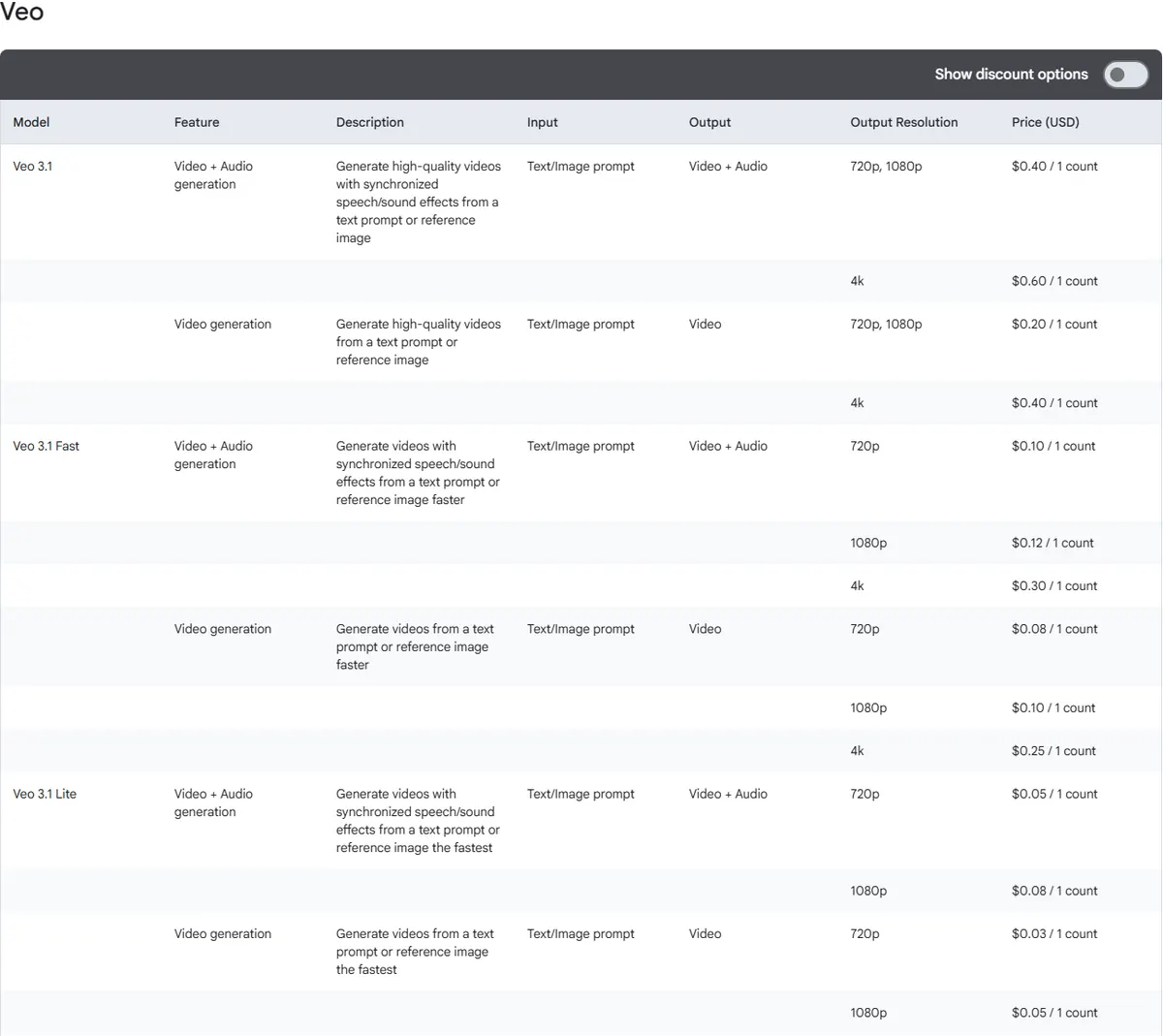Click 720p, 1080p resolution in the $0.20 row
The image size is (1163, 1036).
point(886,325)
